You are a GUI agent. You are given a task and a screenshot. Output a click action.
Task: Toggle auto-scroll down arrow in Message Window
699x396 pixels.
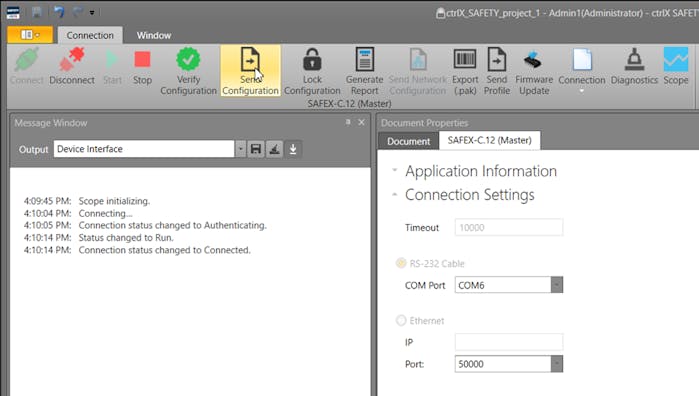pos(293,149)
